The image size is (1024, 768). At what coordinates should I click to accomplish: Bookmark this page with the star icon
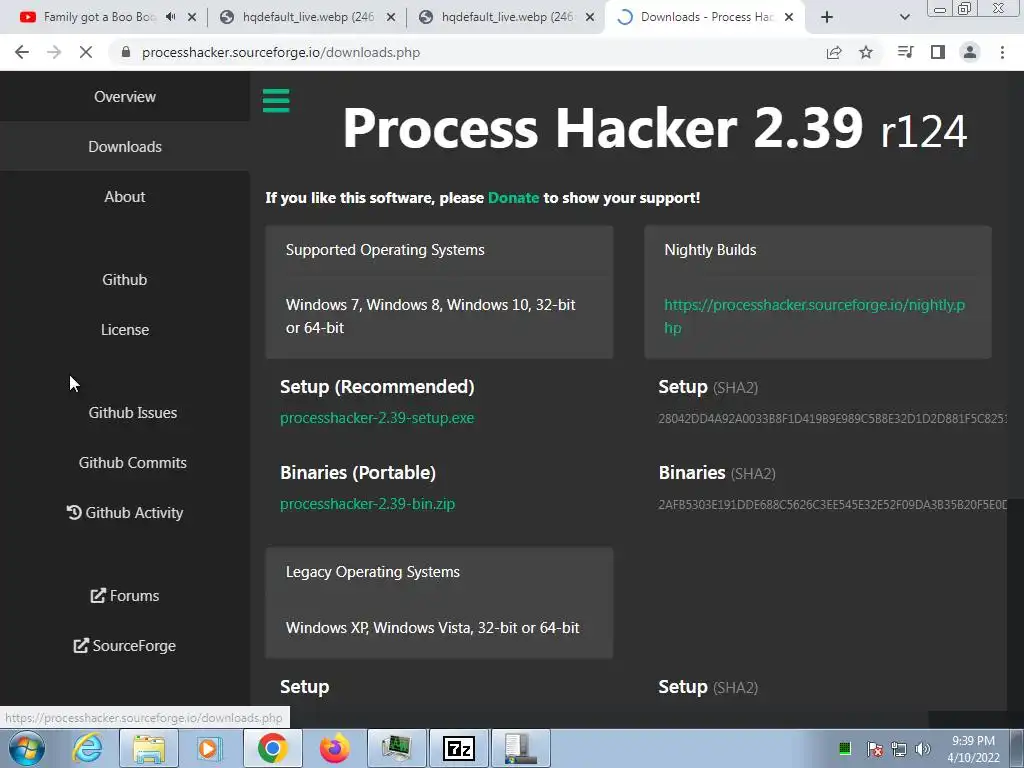tap(866, 52)
